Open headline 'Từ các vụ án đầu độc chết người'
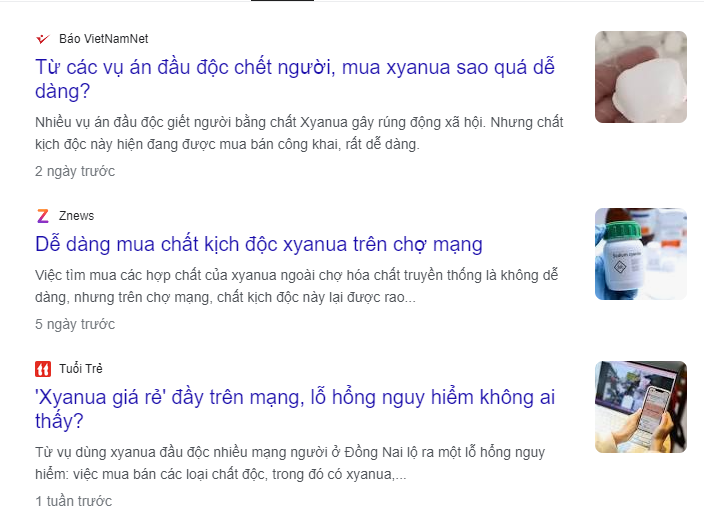Viewport: 704px width, 525px height. (295, 79)
